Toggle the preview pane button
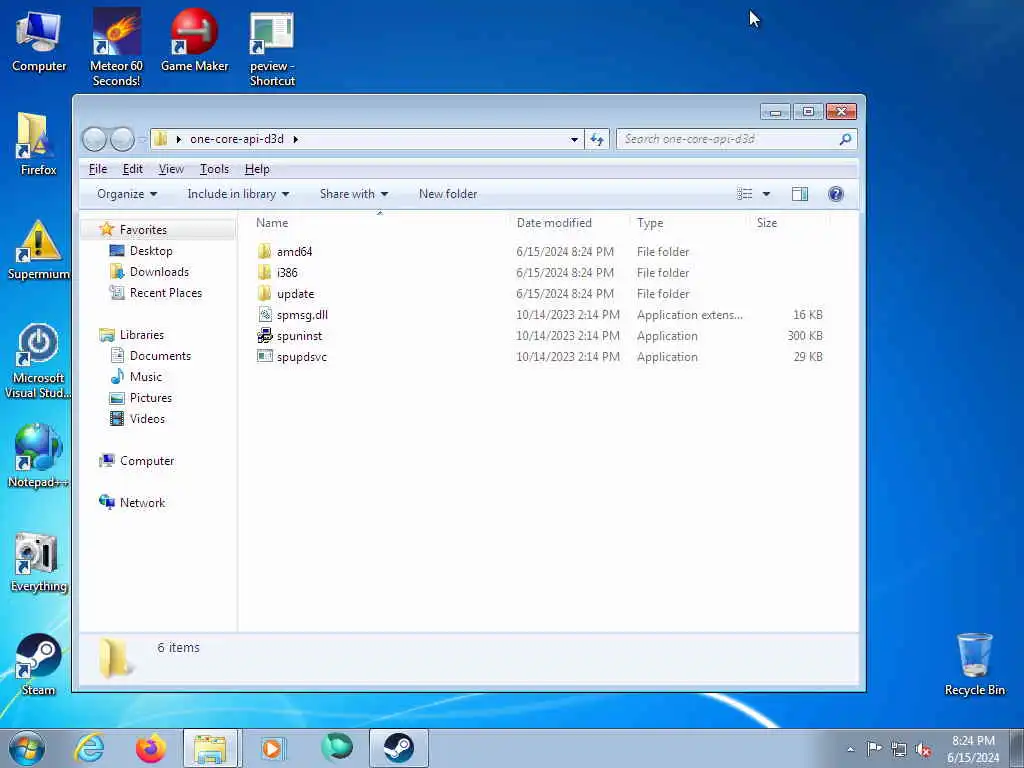1024x768 pixels. click(799, 194)
